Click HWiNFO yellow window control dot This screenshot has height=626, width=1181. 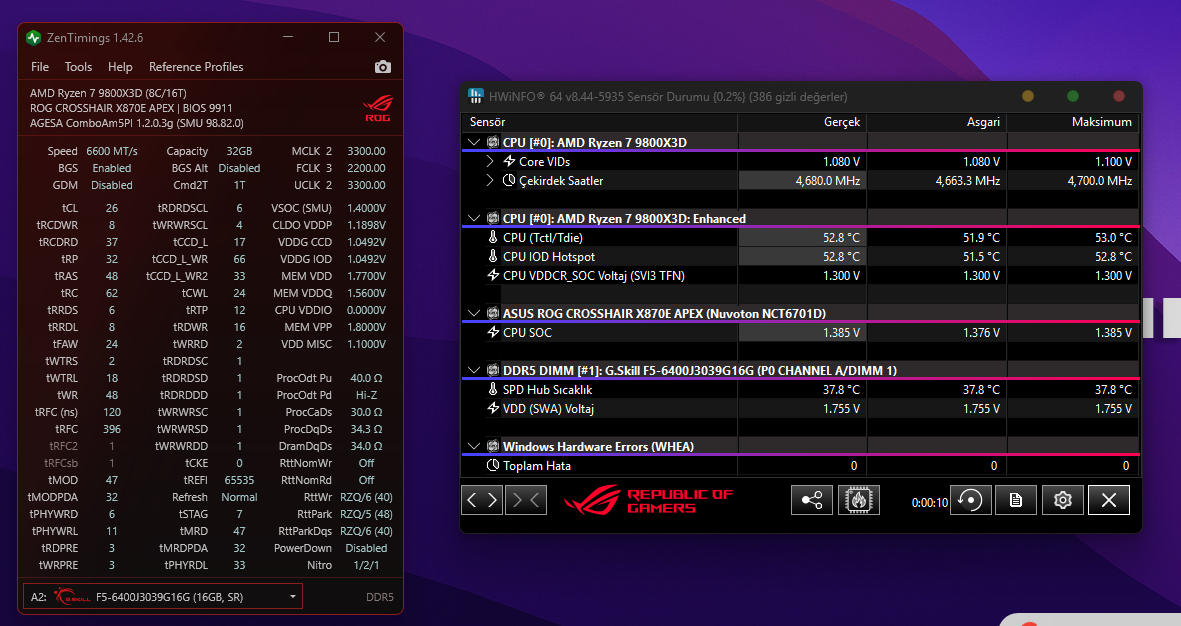(x=1027, y=96)
